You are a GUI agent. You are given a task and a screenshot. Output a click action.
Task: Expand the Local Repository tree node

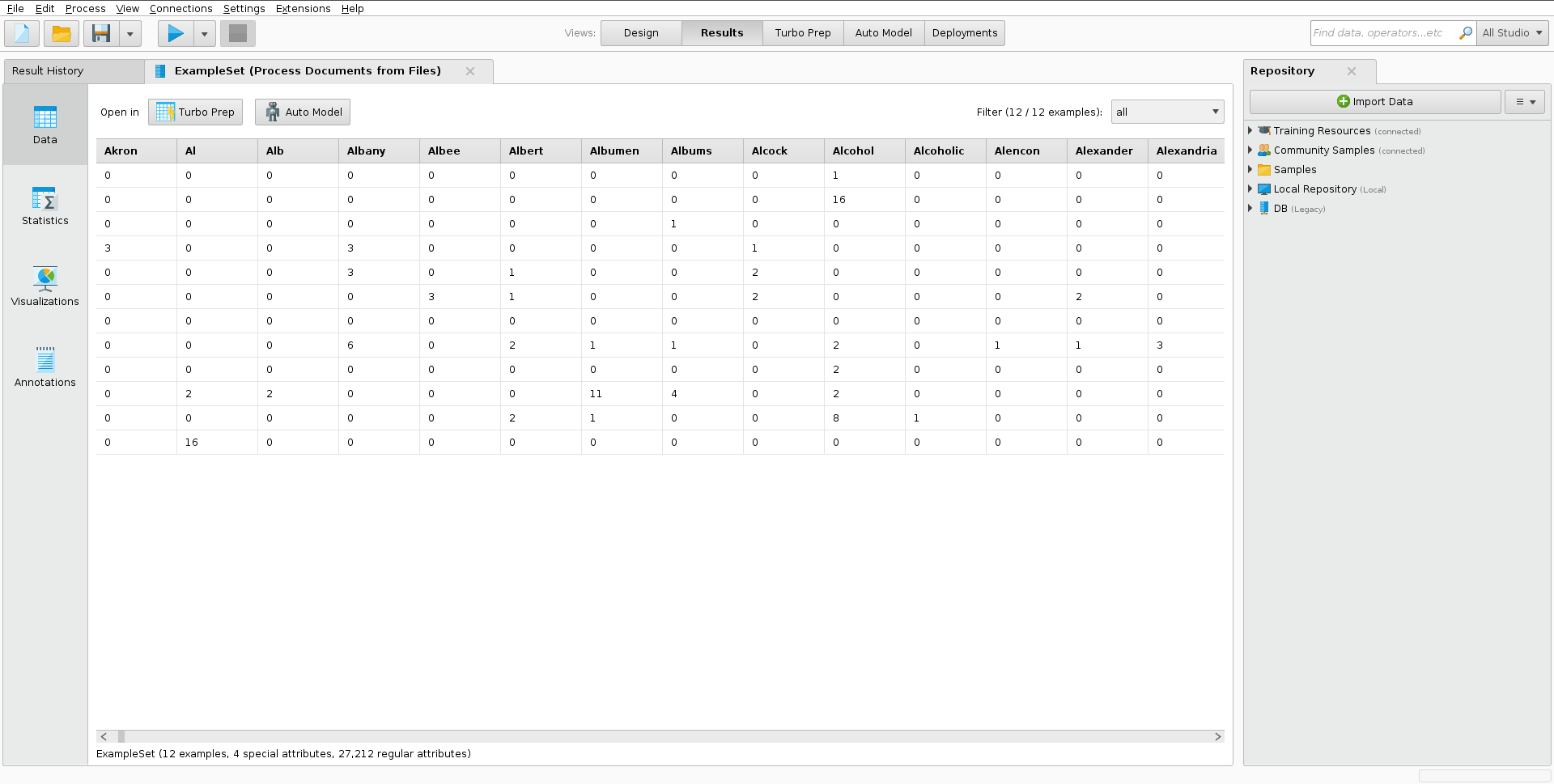click(x=1250, y=189)
